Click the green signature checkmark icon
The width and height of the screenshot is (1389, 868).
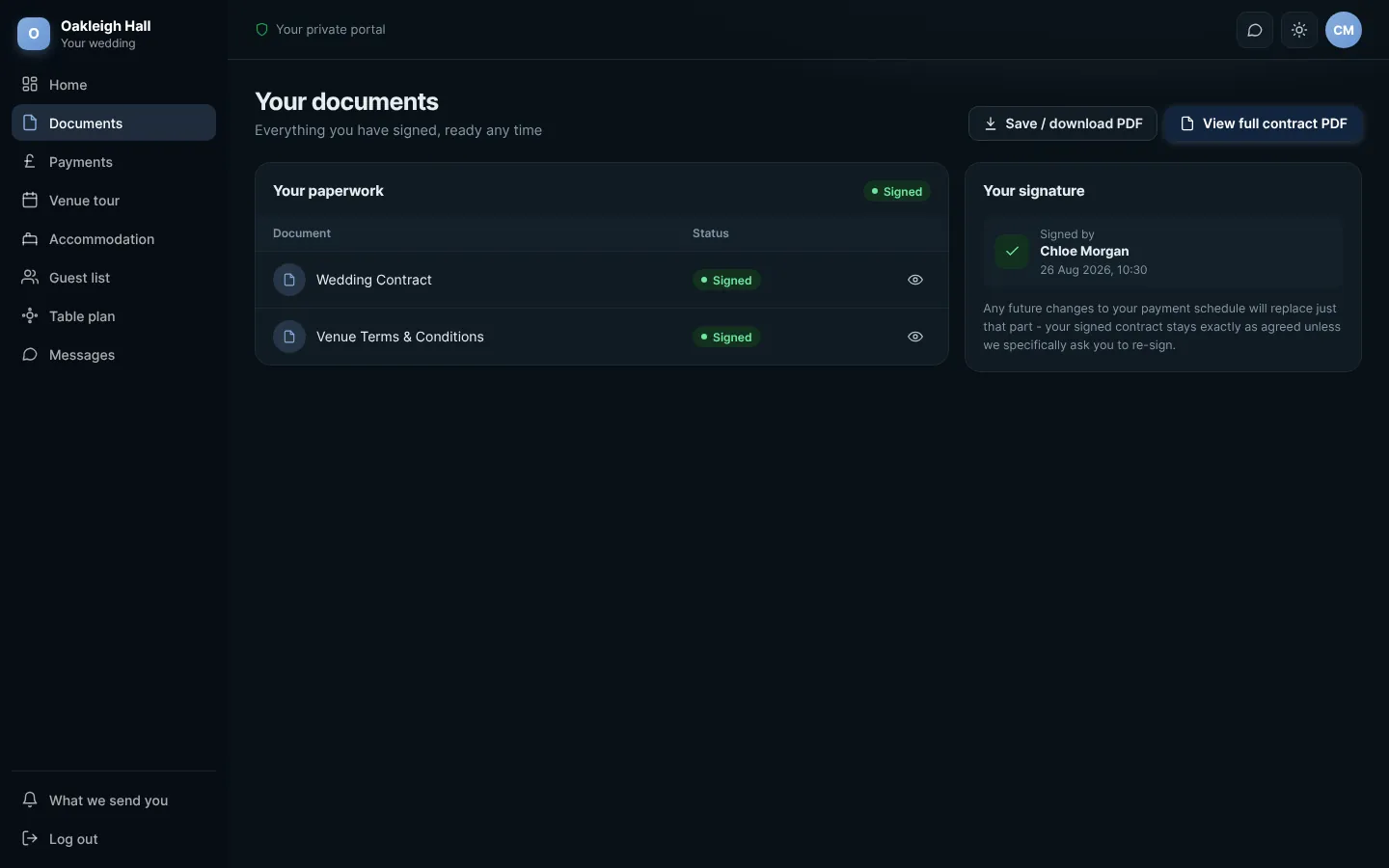[x=1012, y=252]
